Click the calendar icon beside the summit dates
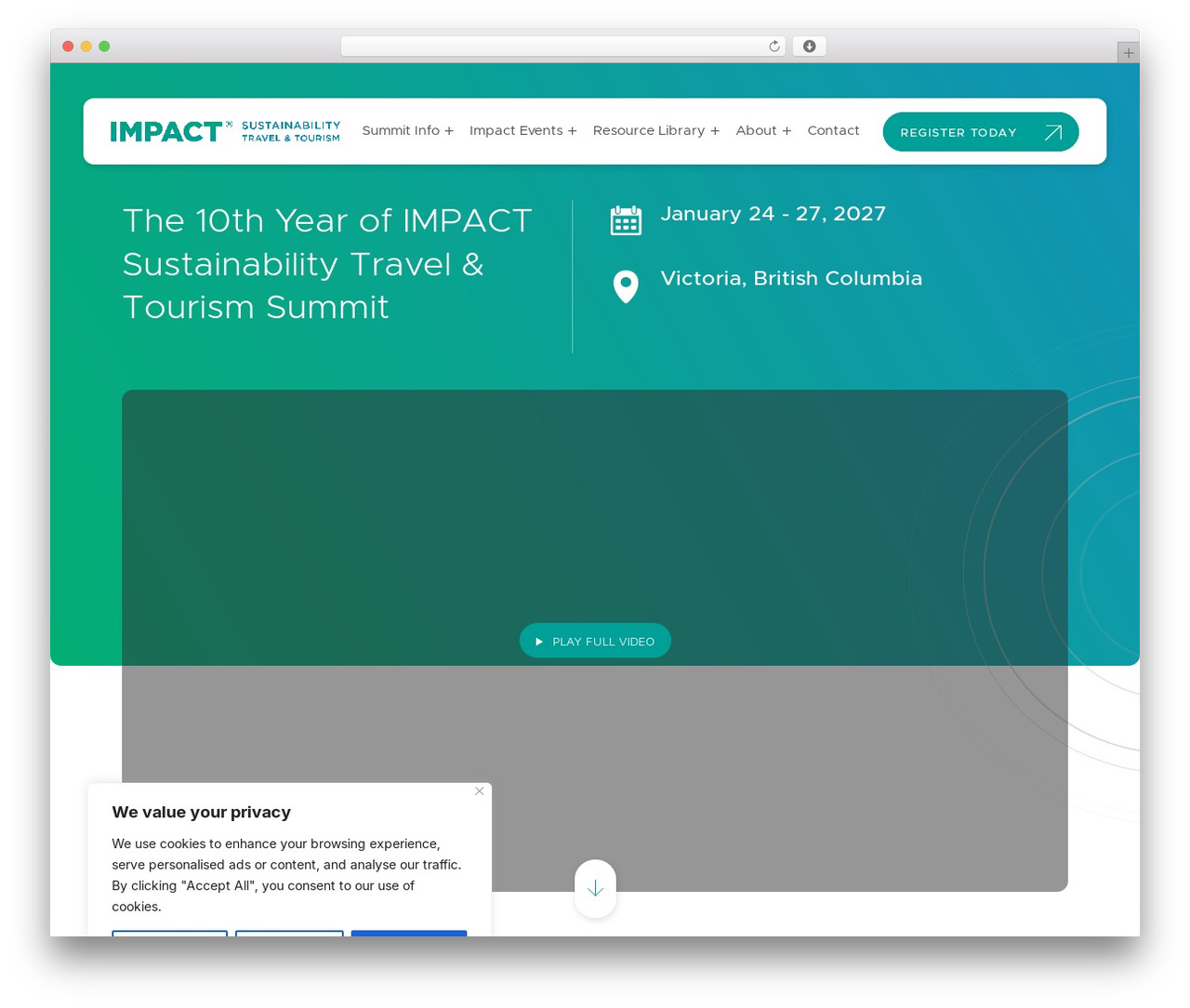This screenshot has height=1008, width=1190. 626,220
